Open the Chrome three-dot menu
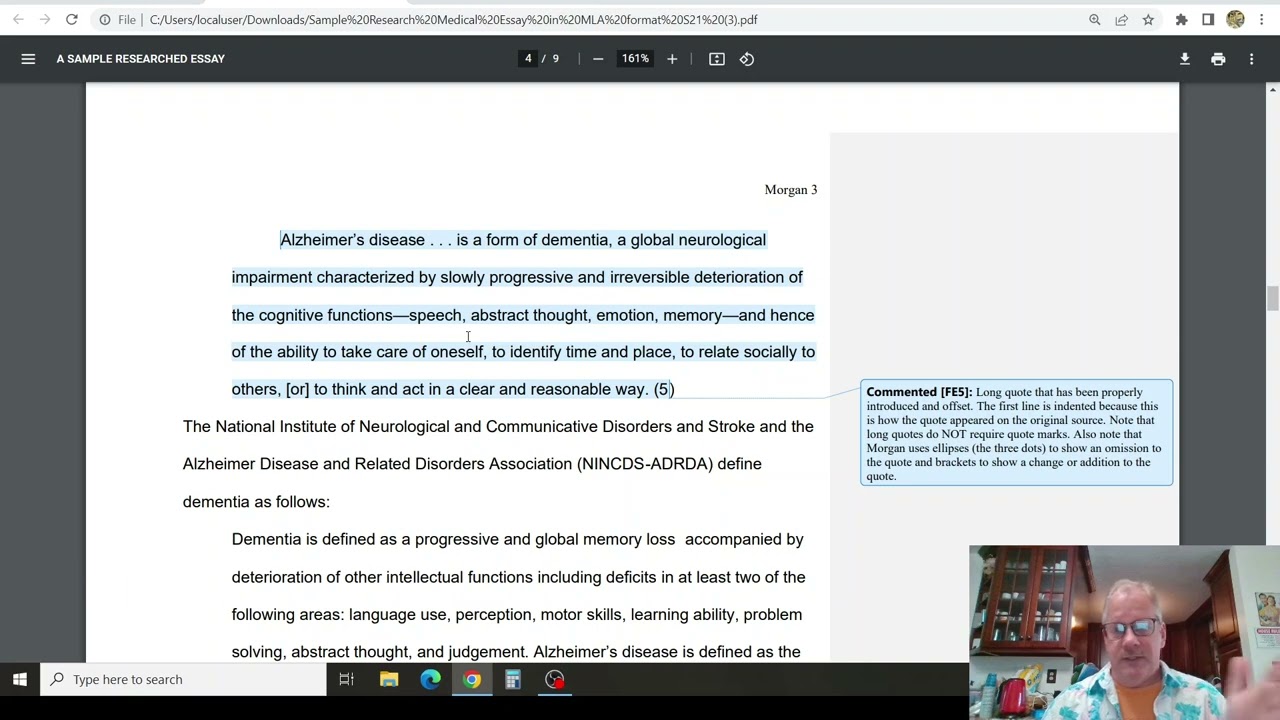This screenshot has height=720, width=1280. [1262, 19]
